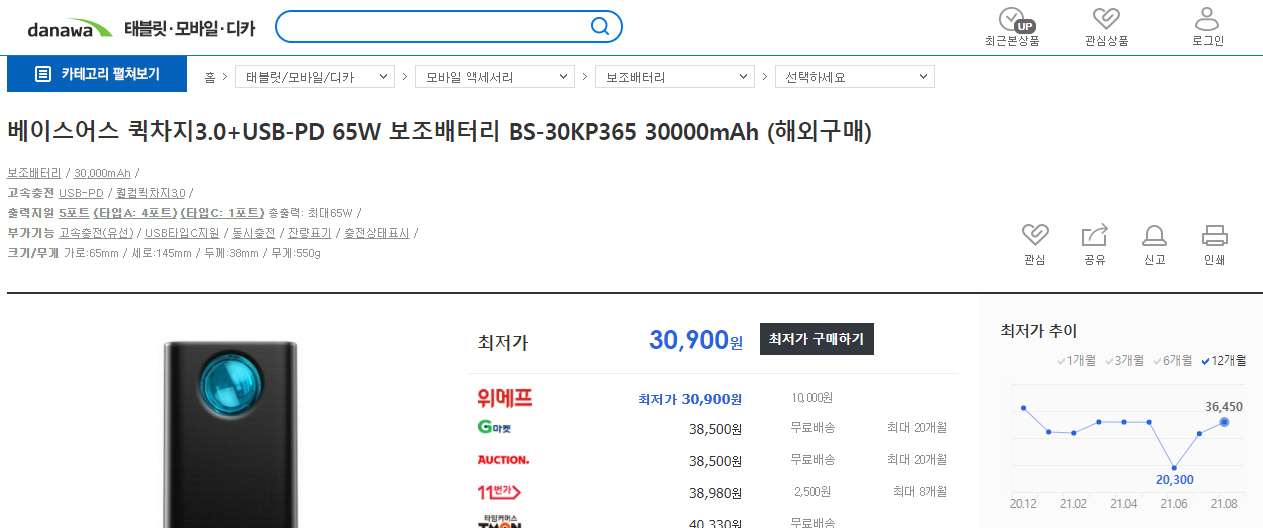Image resolution: width=1263 pixels, height=528 pixels.
Task: Click the 30,900원 lowest price value
Action: click(696, 340)
